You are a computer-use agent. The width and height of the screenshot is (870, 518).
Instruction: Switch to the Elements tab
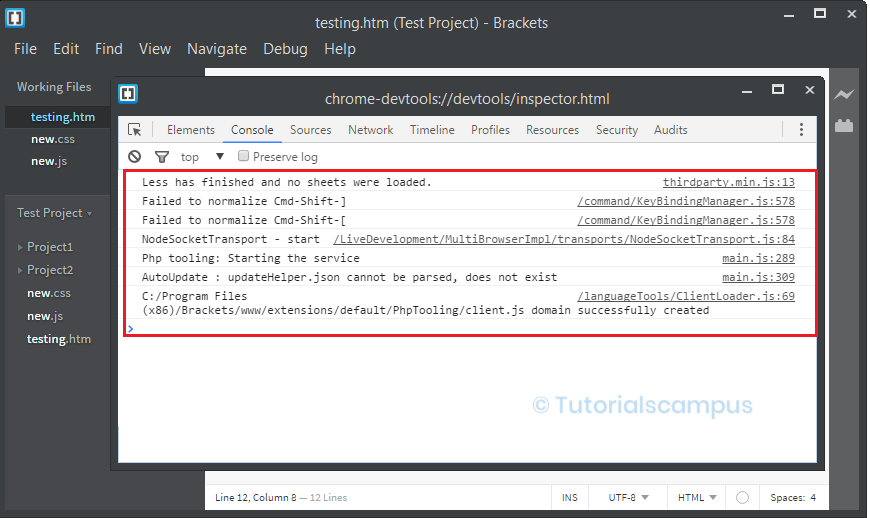(x=191, y=130)
